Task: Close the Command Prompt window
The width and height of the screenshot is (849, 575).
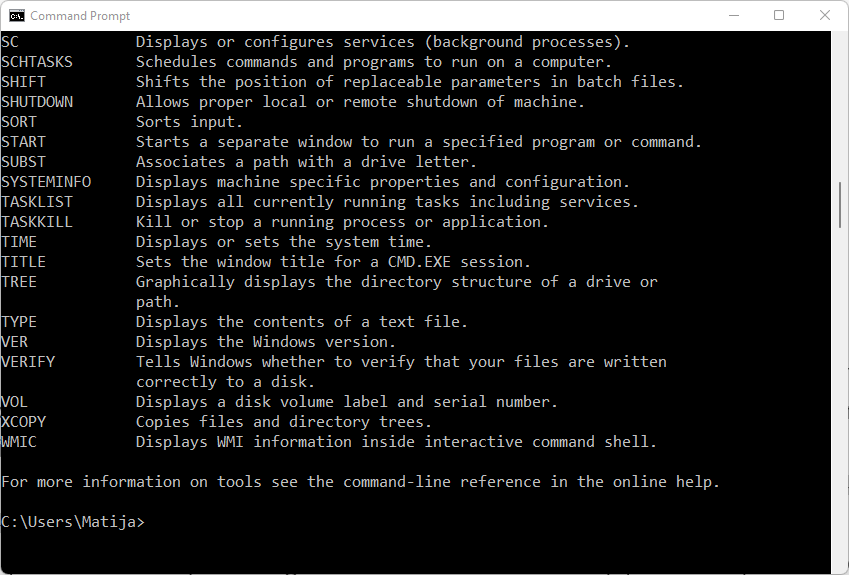Action: pyautogui.click(x=824, y=16)
